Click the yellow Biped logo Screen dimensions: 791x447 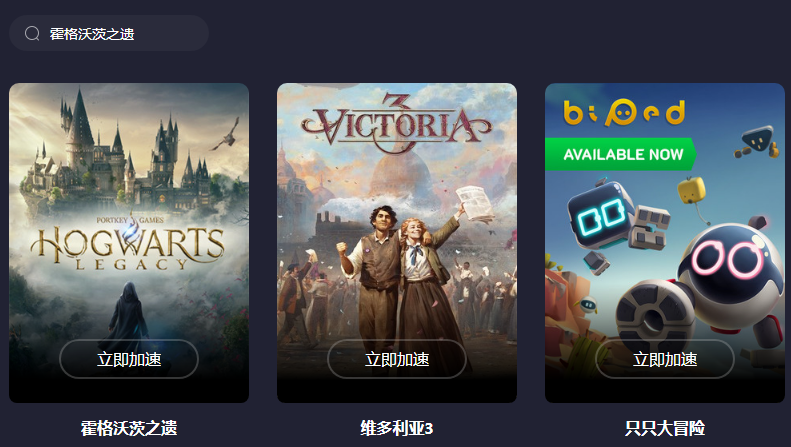pyautogui.click(x=624, y=112)
